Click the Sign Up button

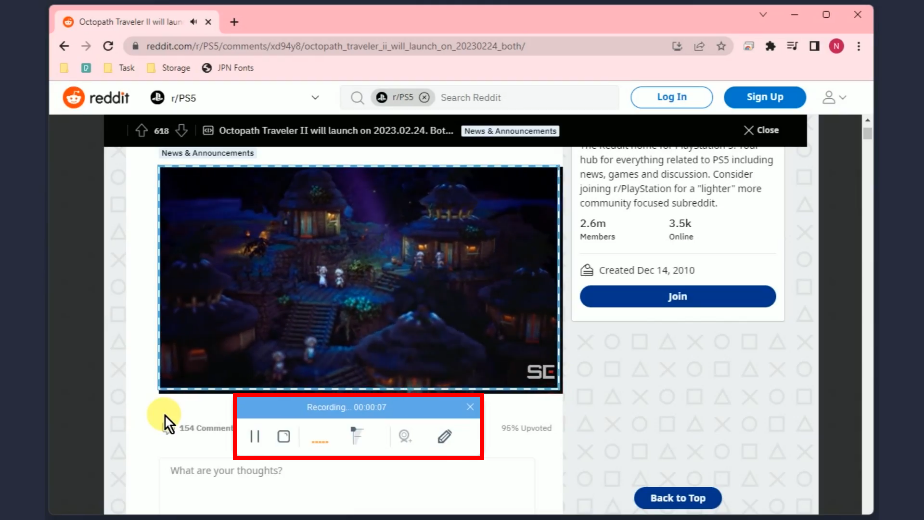[x=765, y=97]
